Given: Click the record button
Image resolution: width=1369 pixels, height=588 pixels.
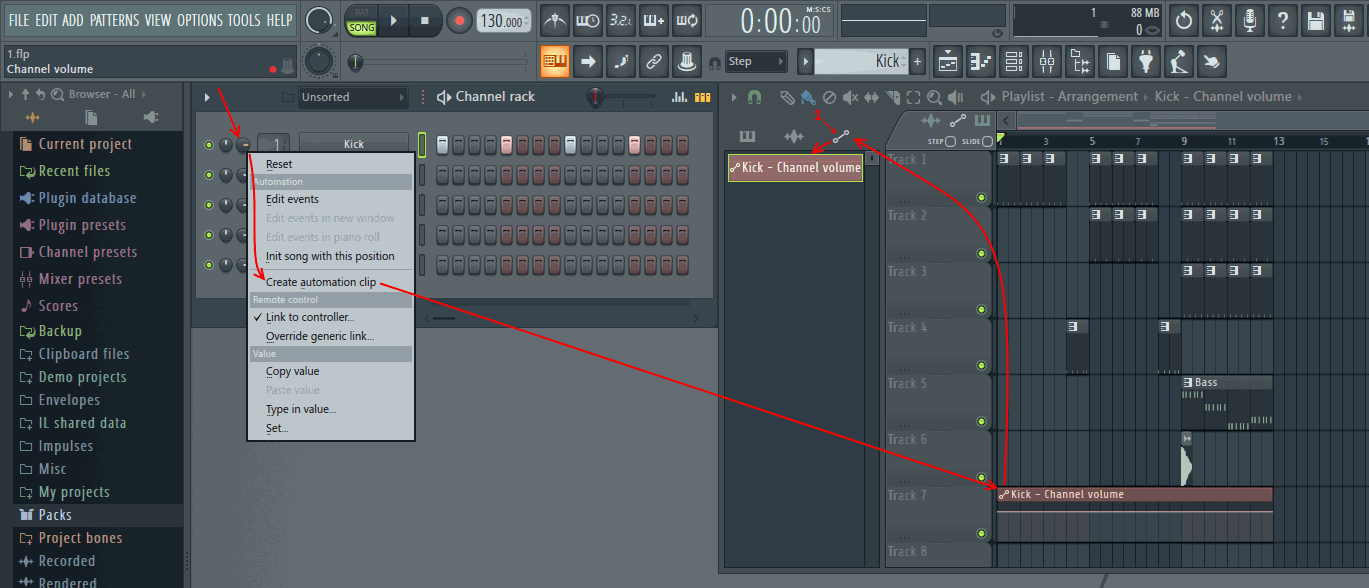Looking at the screenshot, I should (x=459, y=21).
